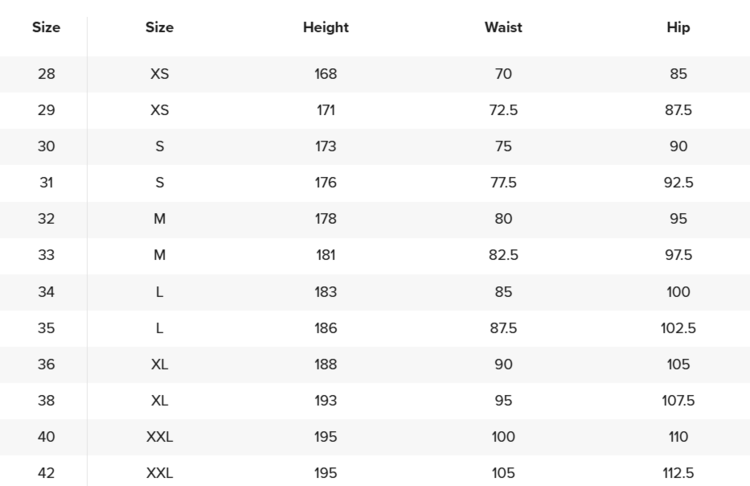Click hip value 102.5
Screen dimensions: 750x486
678,328
